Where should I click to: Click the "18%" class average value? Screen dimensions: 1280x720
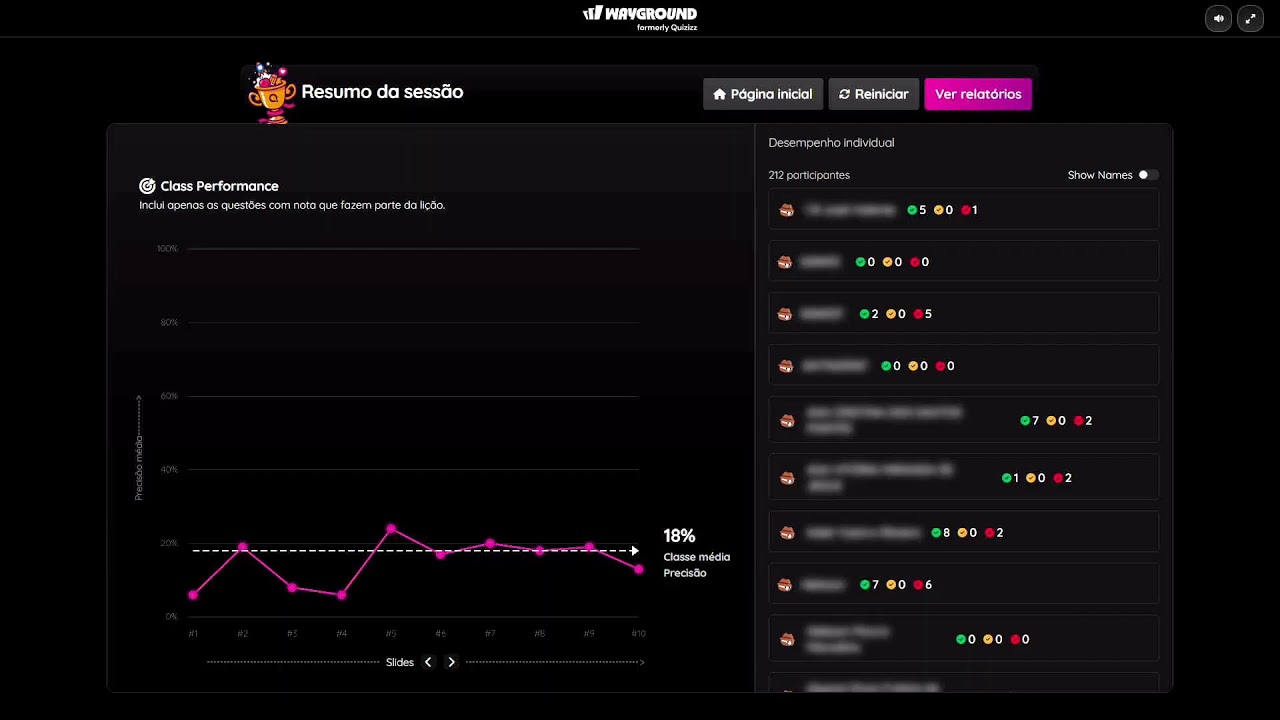pos(679,536)
